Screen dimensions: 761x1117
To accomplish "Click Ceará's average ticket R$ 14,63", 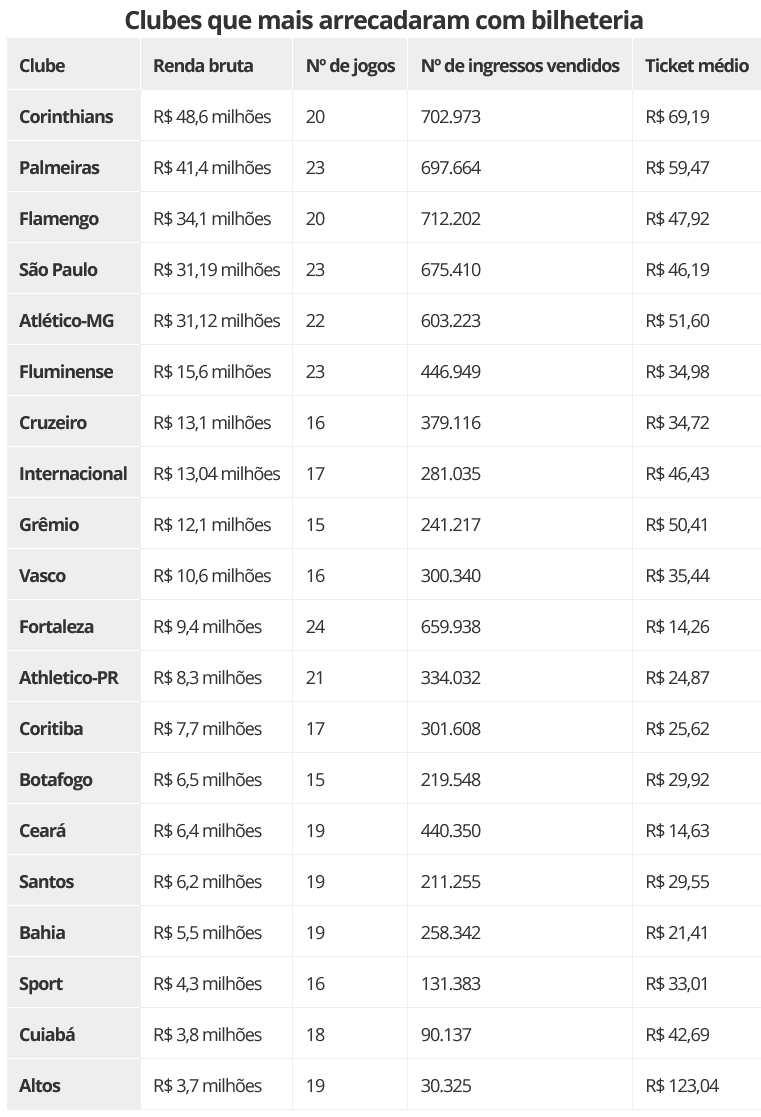I will [677, 831].
